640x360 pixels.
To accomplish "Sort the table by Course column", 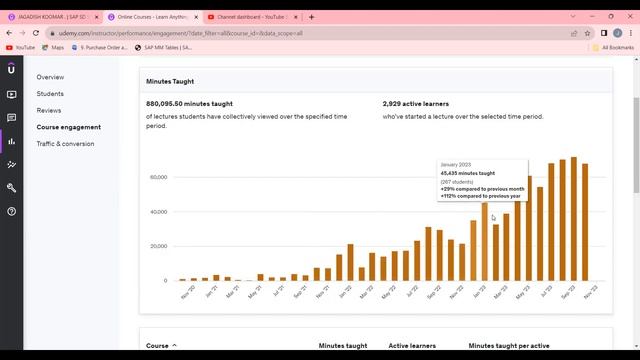I will 161,346.
